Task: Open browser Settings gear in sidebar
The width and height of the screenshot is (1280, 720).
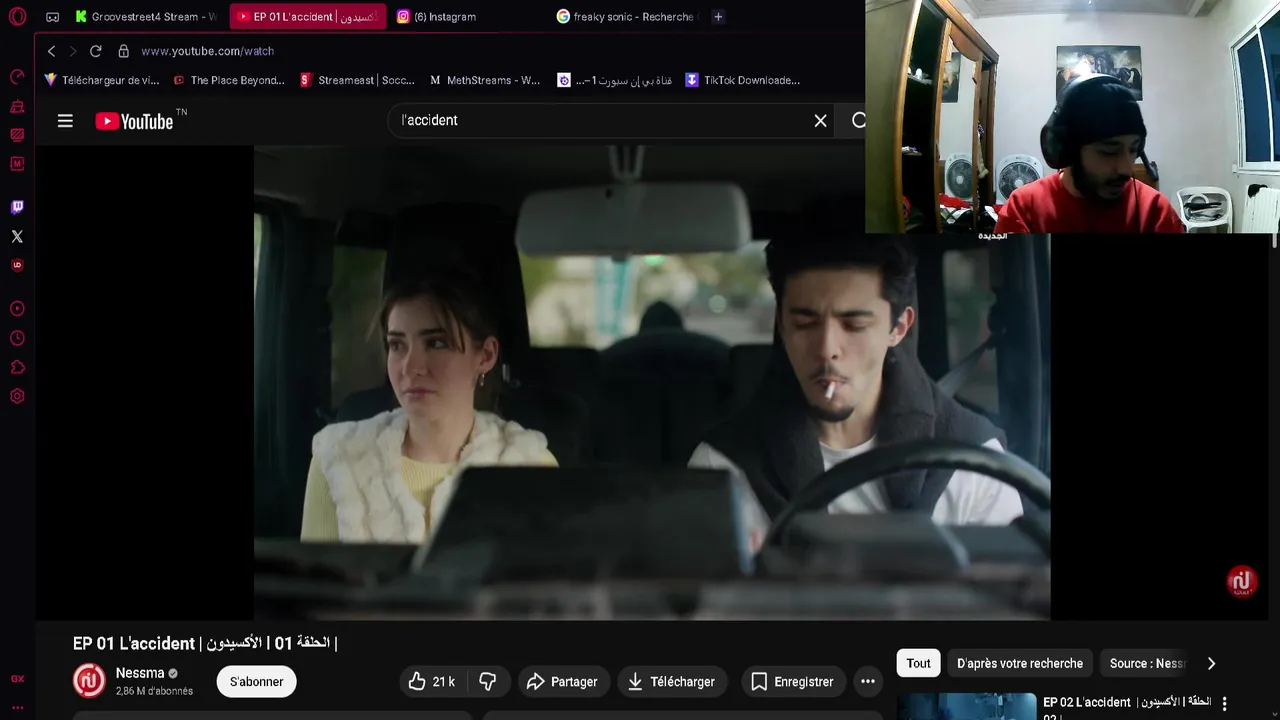Action: click(17, 396)
